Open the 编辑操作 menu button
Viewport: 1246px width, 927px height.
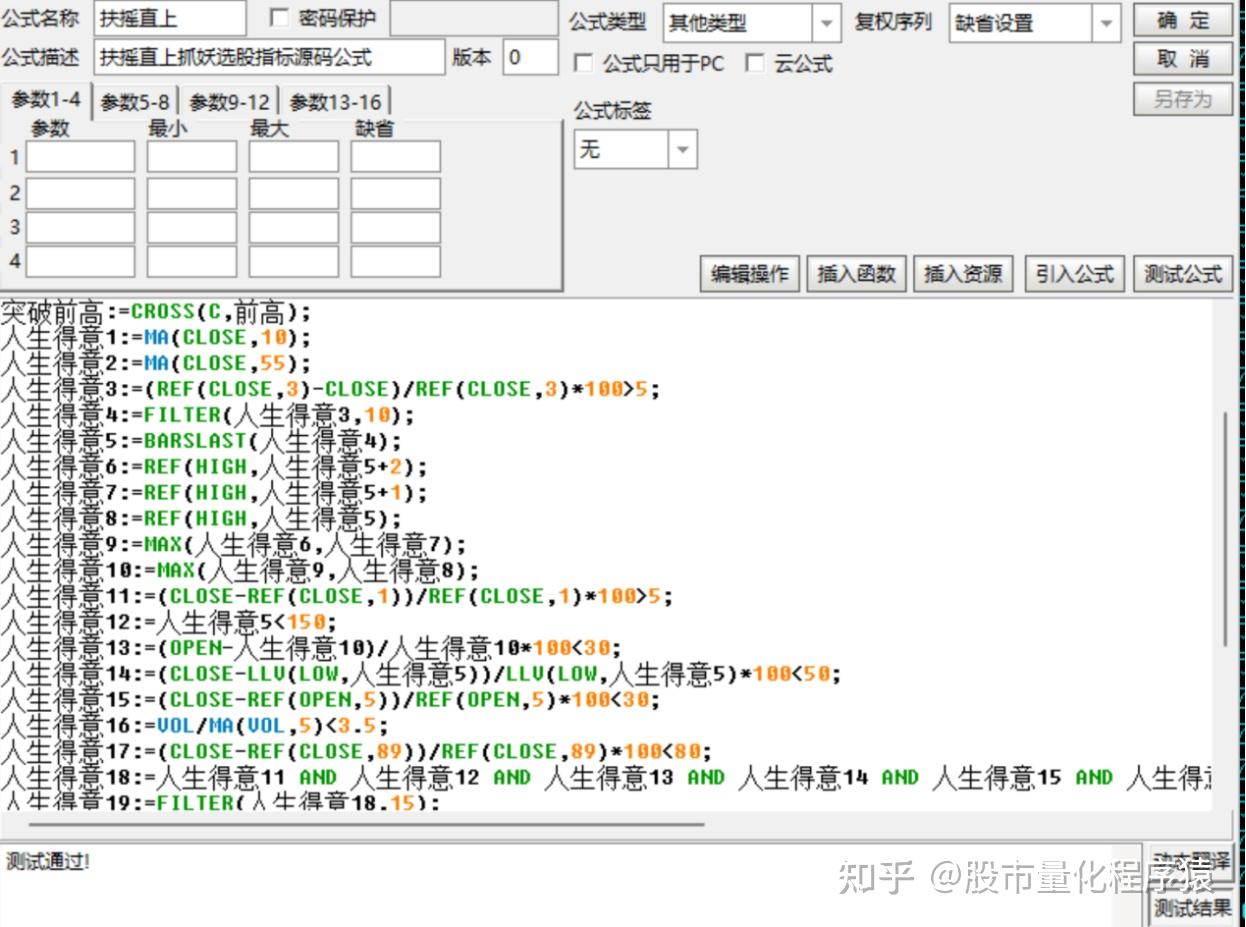coord(750,274)
